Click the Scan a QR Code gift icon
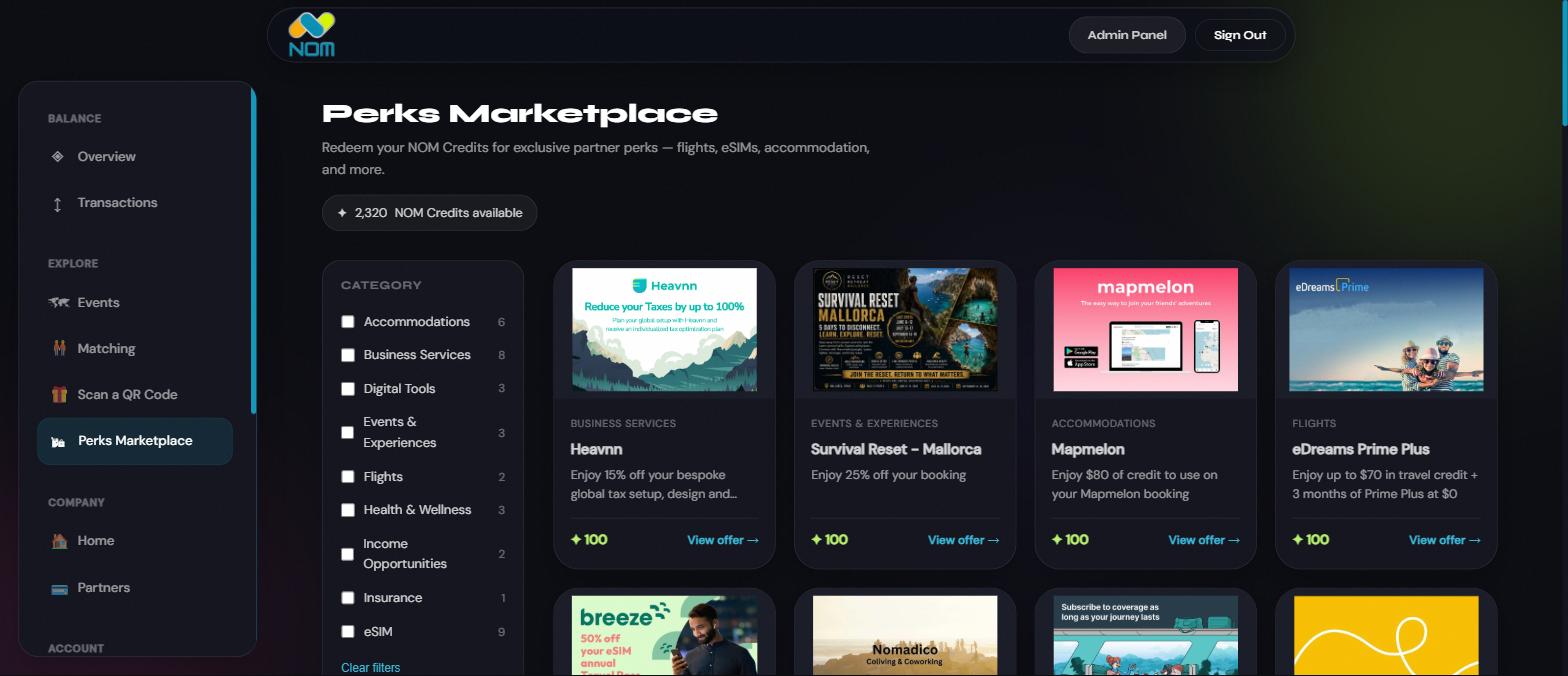1568x676 pixels. pyautogui.click(x=59, y=394)
